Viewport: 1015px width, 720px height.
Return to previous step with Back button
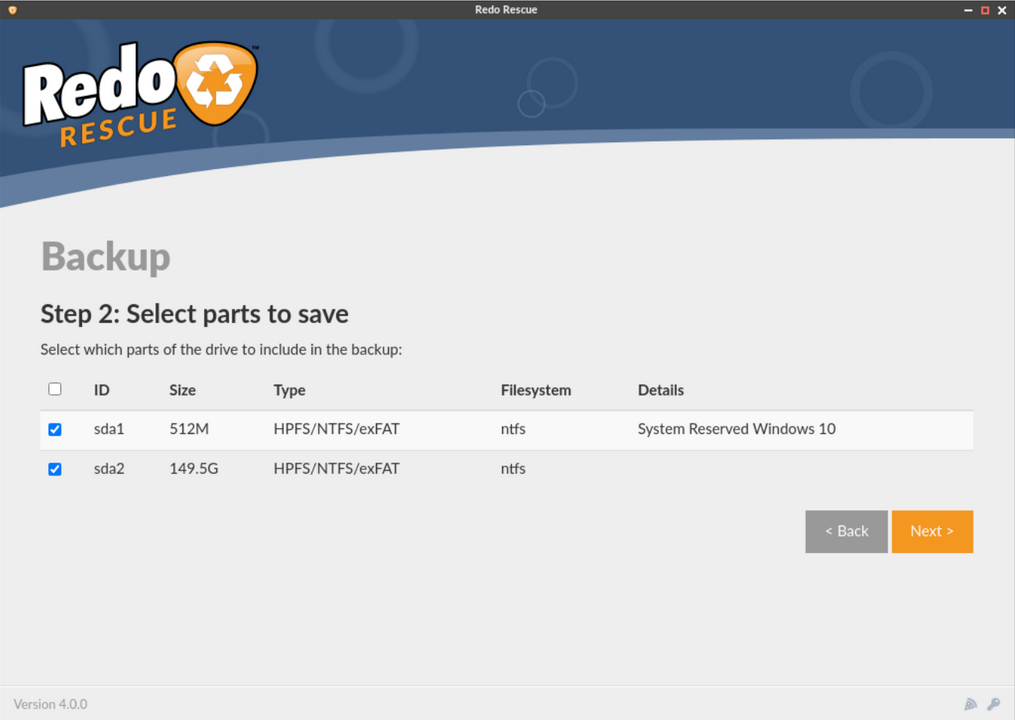coord(847,532)
